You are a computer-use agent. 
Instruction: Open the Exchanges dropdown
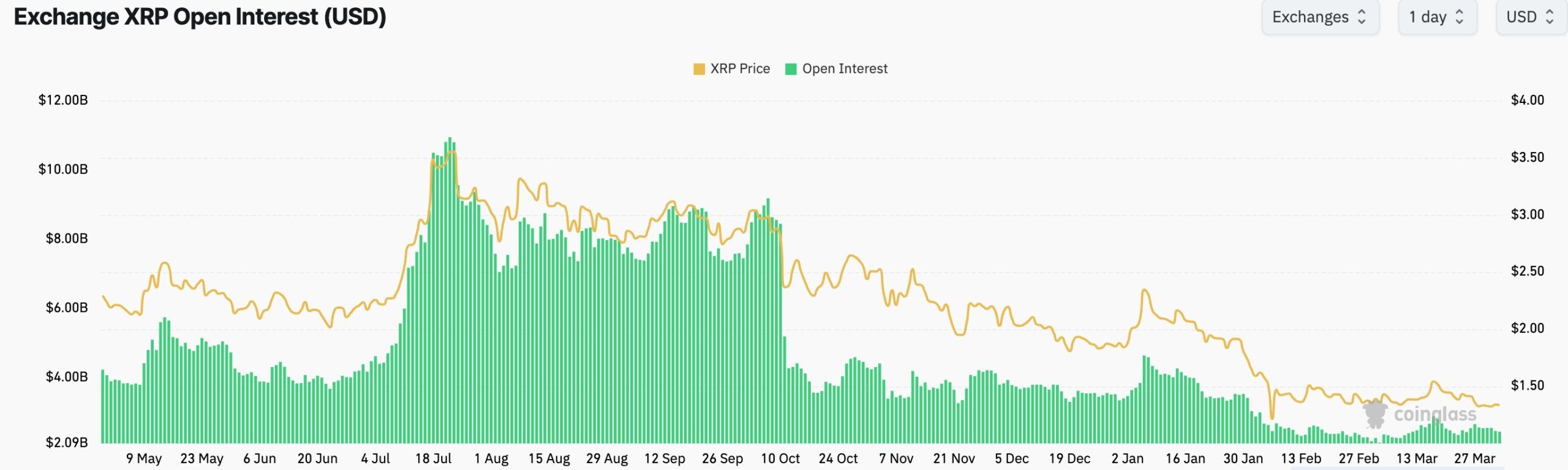pos(1320,17)
